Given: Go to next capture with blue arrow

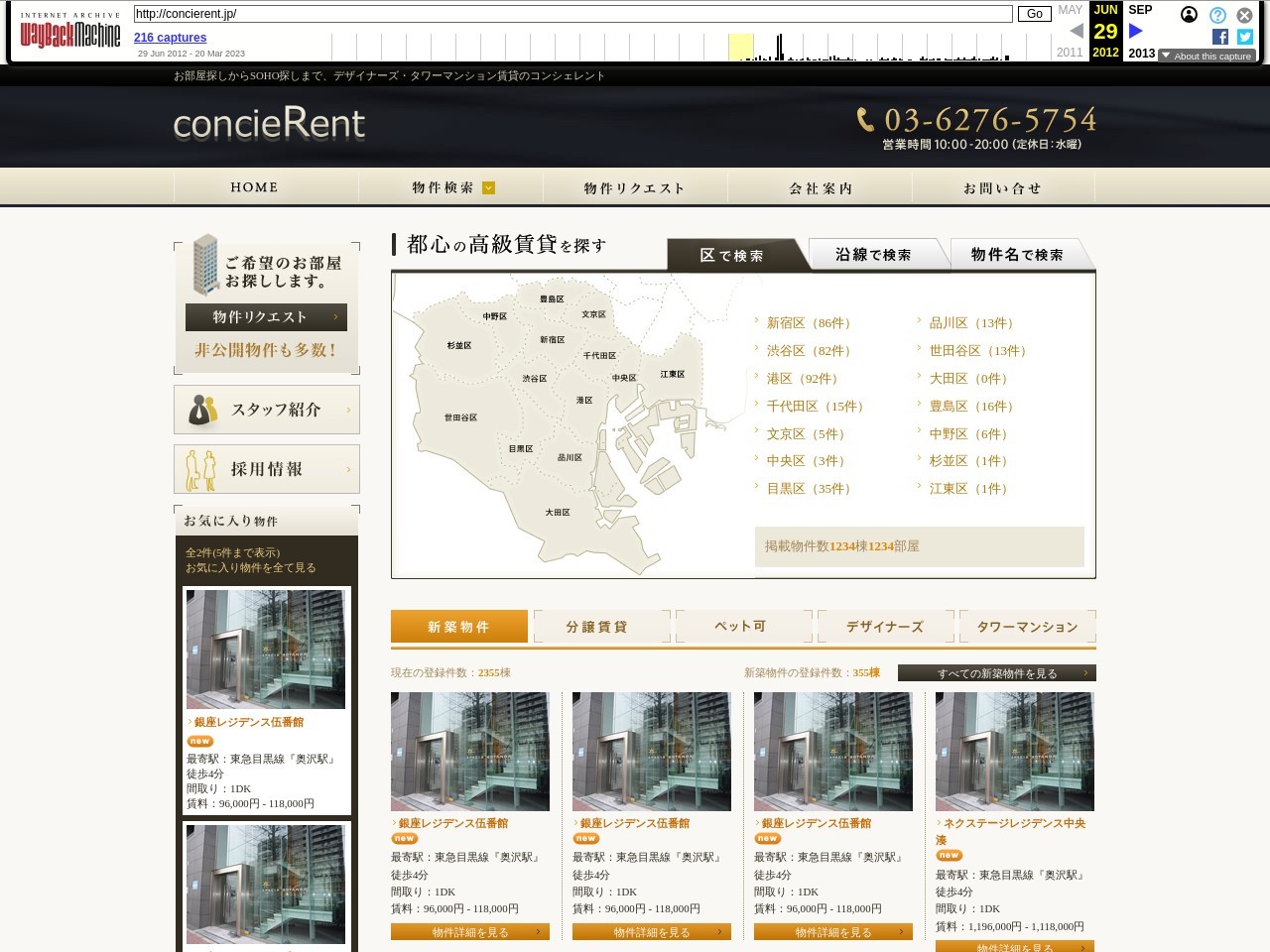Looking at the screenshot, I should (1136, 32).
